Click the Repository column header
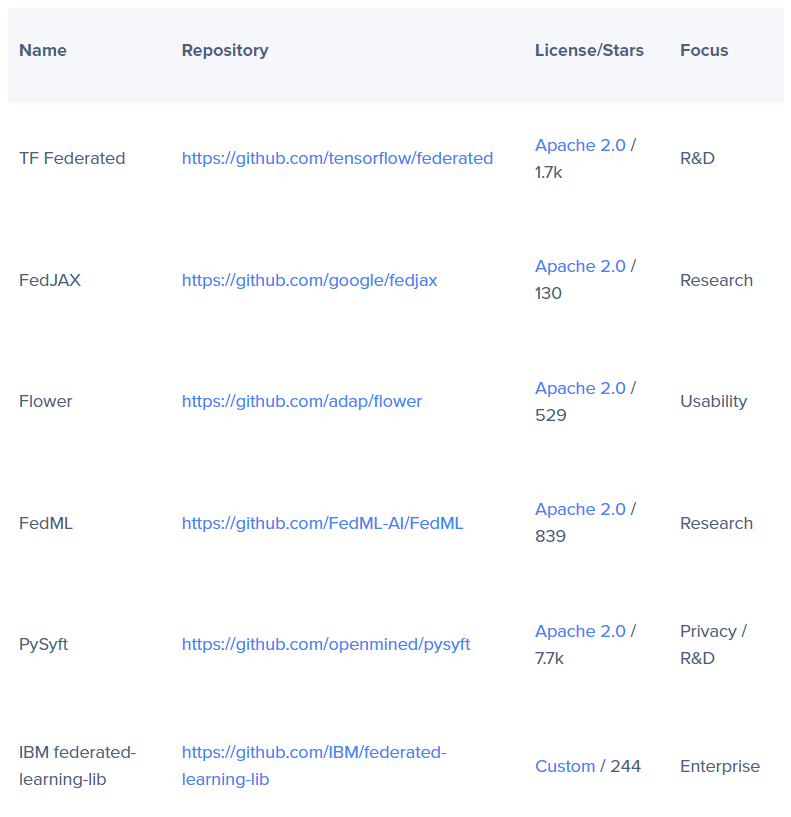This screenshot has height=817, width=791. click(x=225, y=50)
